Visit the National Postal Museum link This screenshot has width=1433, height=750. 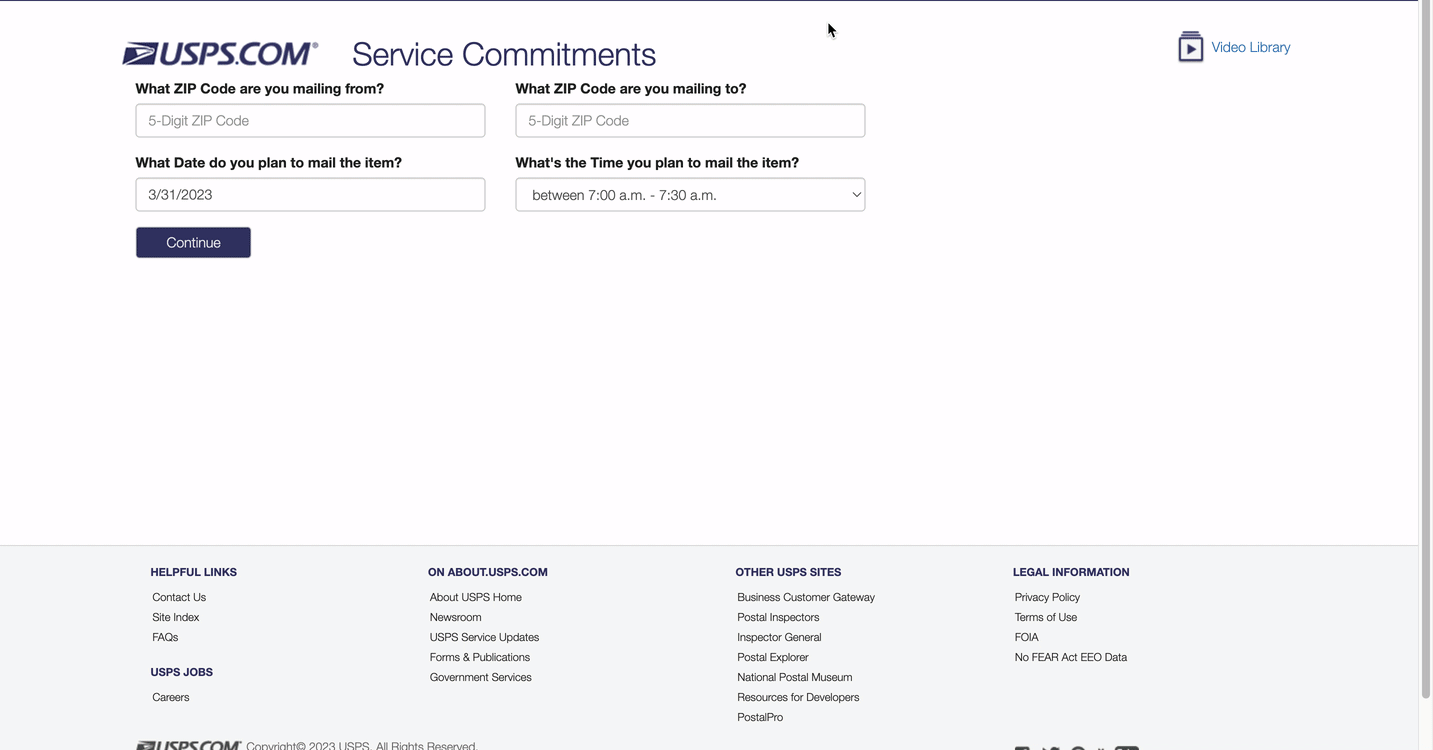(x=795, y=677)
